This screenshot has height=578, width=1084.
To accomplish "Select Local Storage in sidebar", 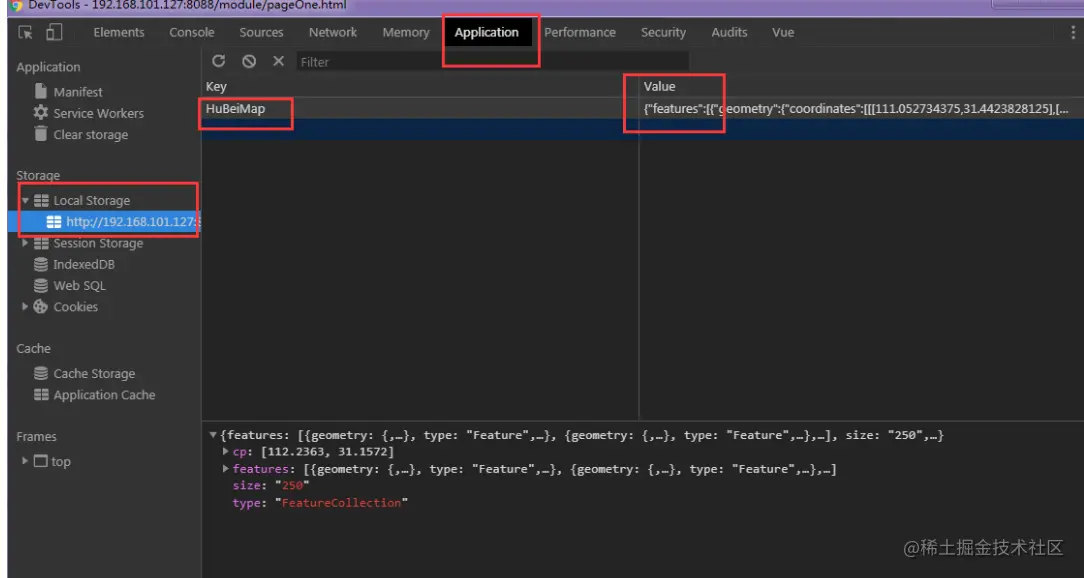I will [91, 201].
